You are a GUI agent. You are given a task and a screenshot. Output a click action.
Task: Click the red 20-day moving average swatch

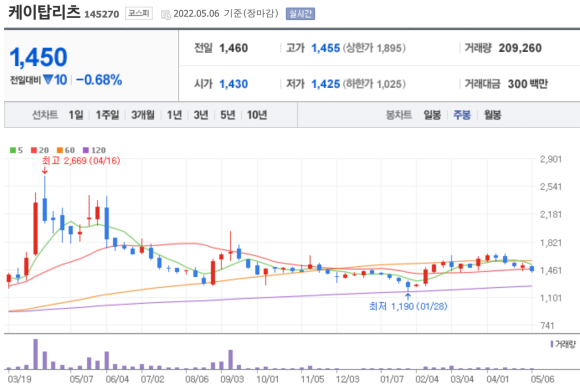point(34,150)
